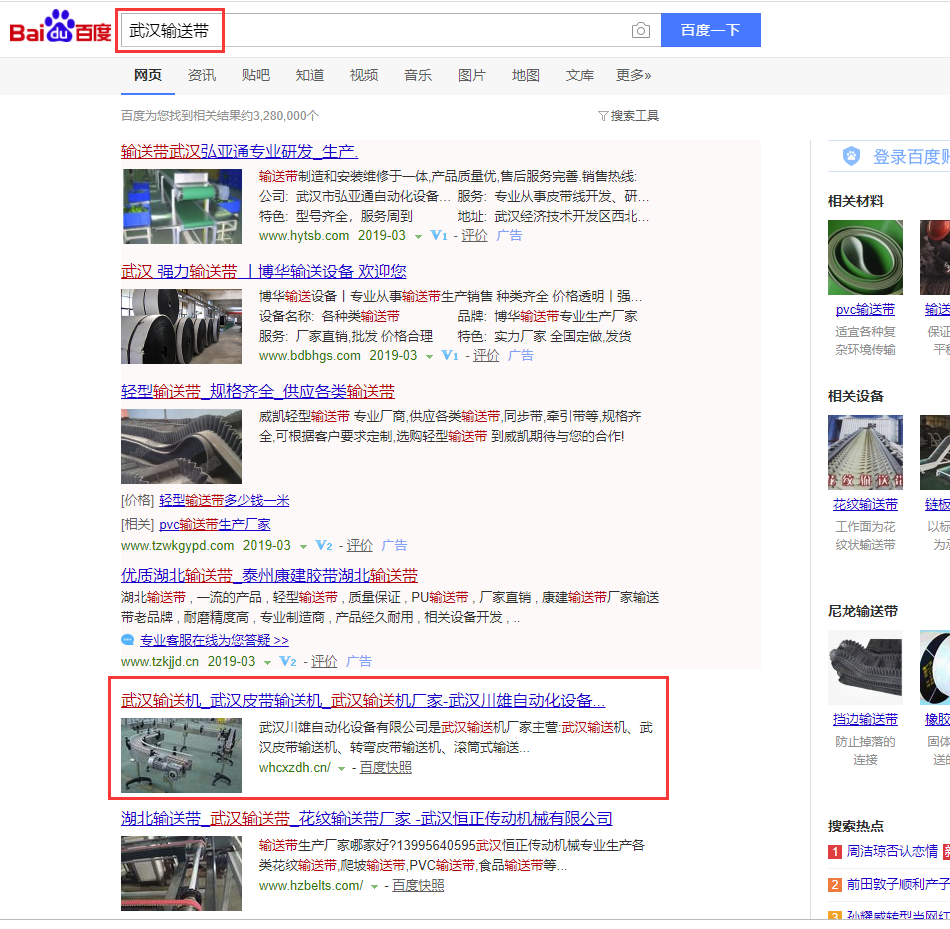Click 广告 label on hytsb.com result
The width and height of the screenshot is (950, 929).
[509, 235]
